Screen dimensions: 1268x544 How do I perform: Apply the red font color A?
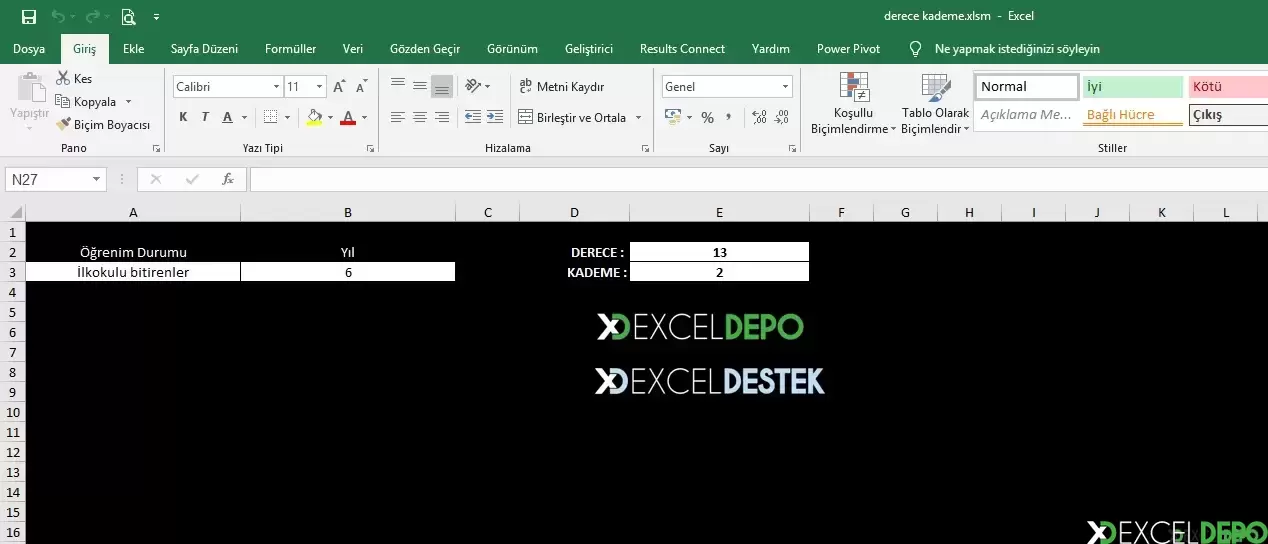pyautogui.click(x=348, y=117)
